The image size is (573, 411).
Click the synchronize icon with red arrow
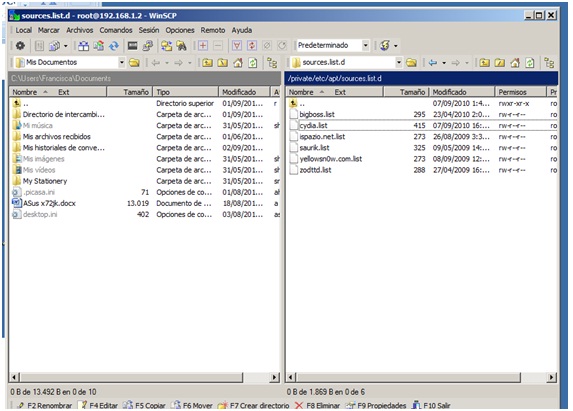tap(99, 46)
